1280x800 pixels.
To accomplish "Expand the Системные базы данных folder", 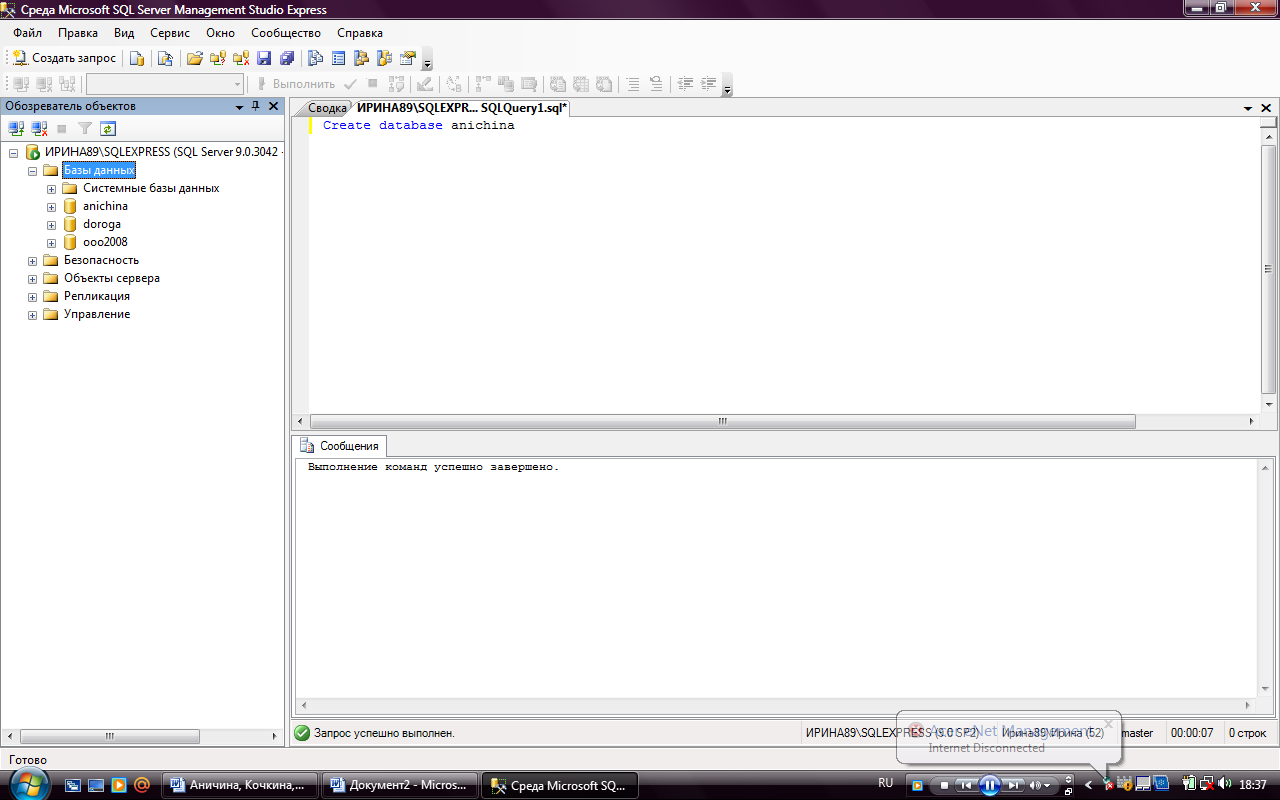I will (51, 188).
